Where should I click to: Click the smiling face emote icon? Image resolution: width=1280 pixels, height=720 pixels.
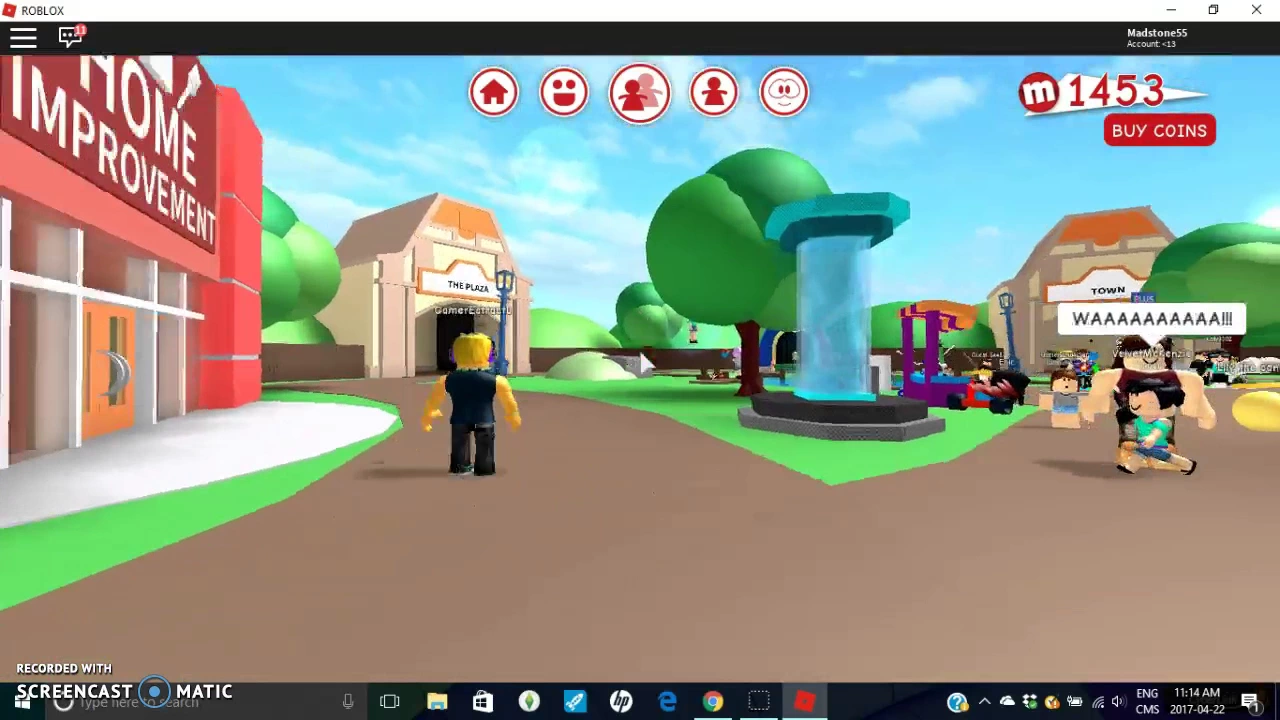coord(784,93)
